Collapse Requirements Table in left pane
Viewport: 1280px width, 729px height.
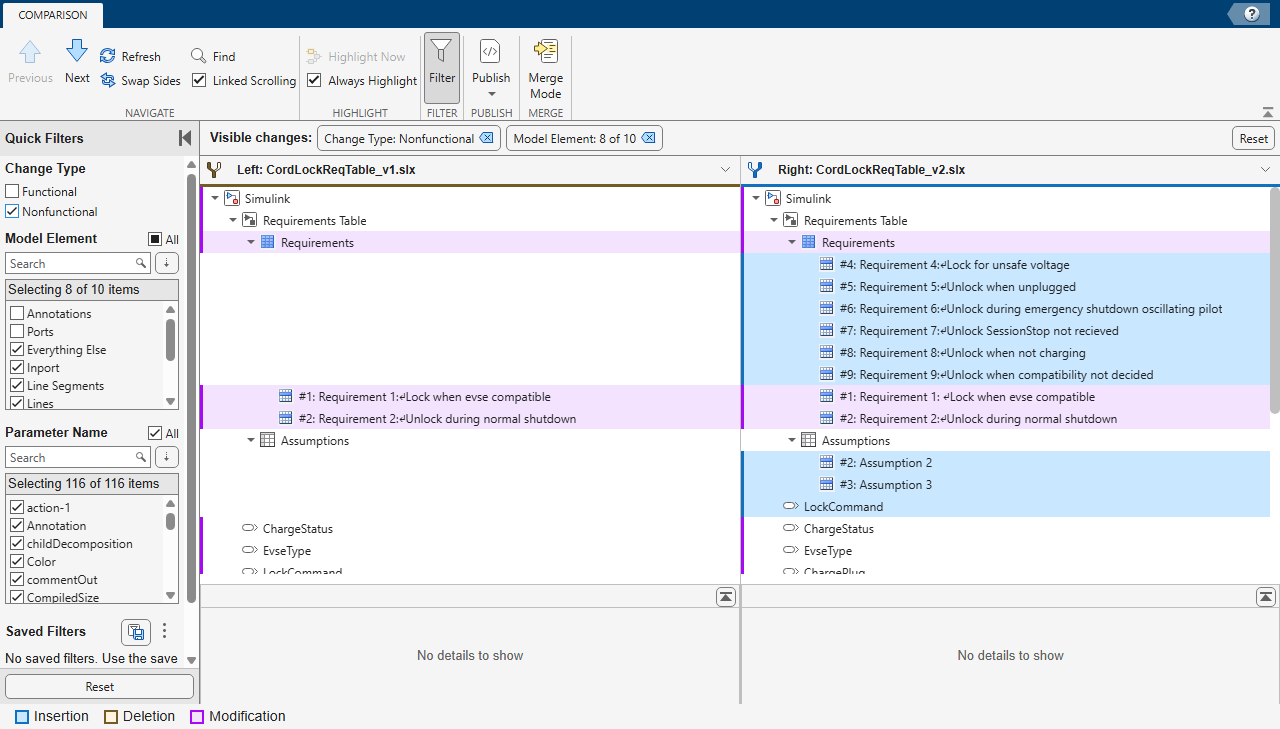(233, 221)
